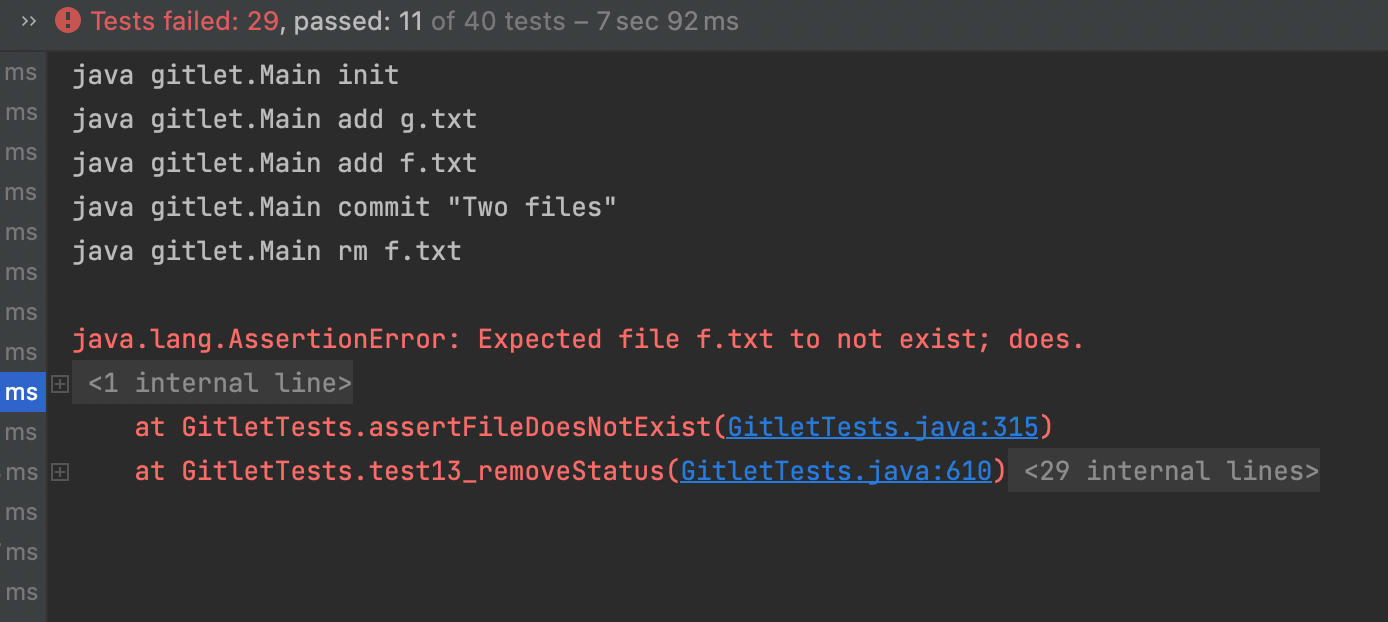This screenshot has width=1388, height=622.
Task: Open the GitletTests.java:315 link
Action: 883,427
